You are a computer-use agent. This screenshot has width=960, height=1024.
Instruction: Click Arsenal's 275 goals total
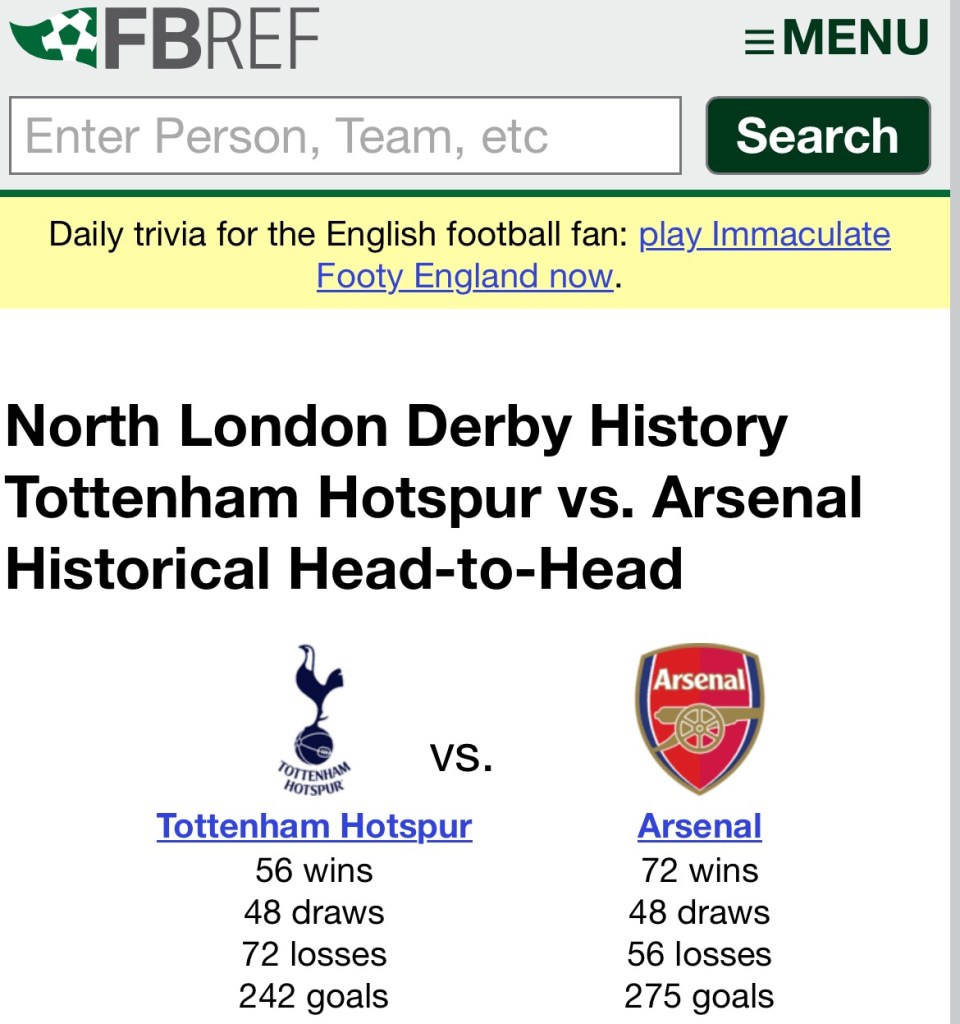[x=699, y=996]
